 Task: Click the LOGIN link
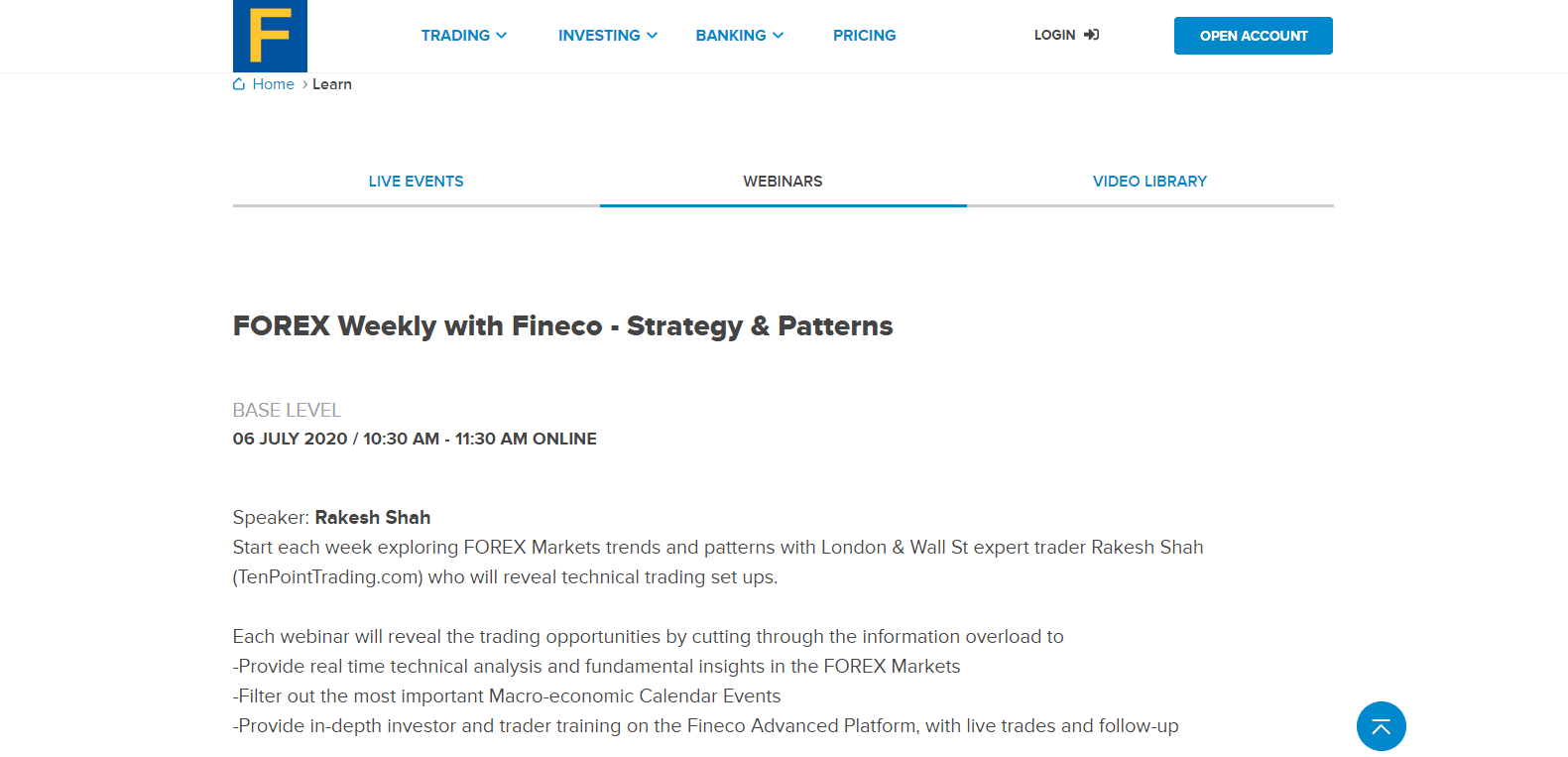[1054, 35]
